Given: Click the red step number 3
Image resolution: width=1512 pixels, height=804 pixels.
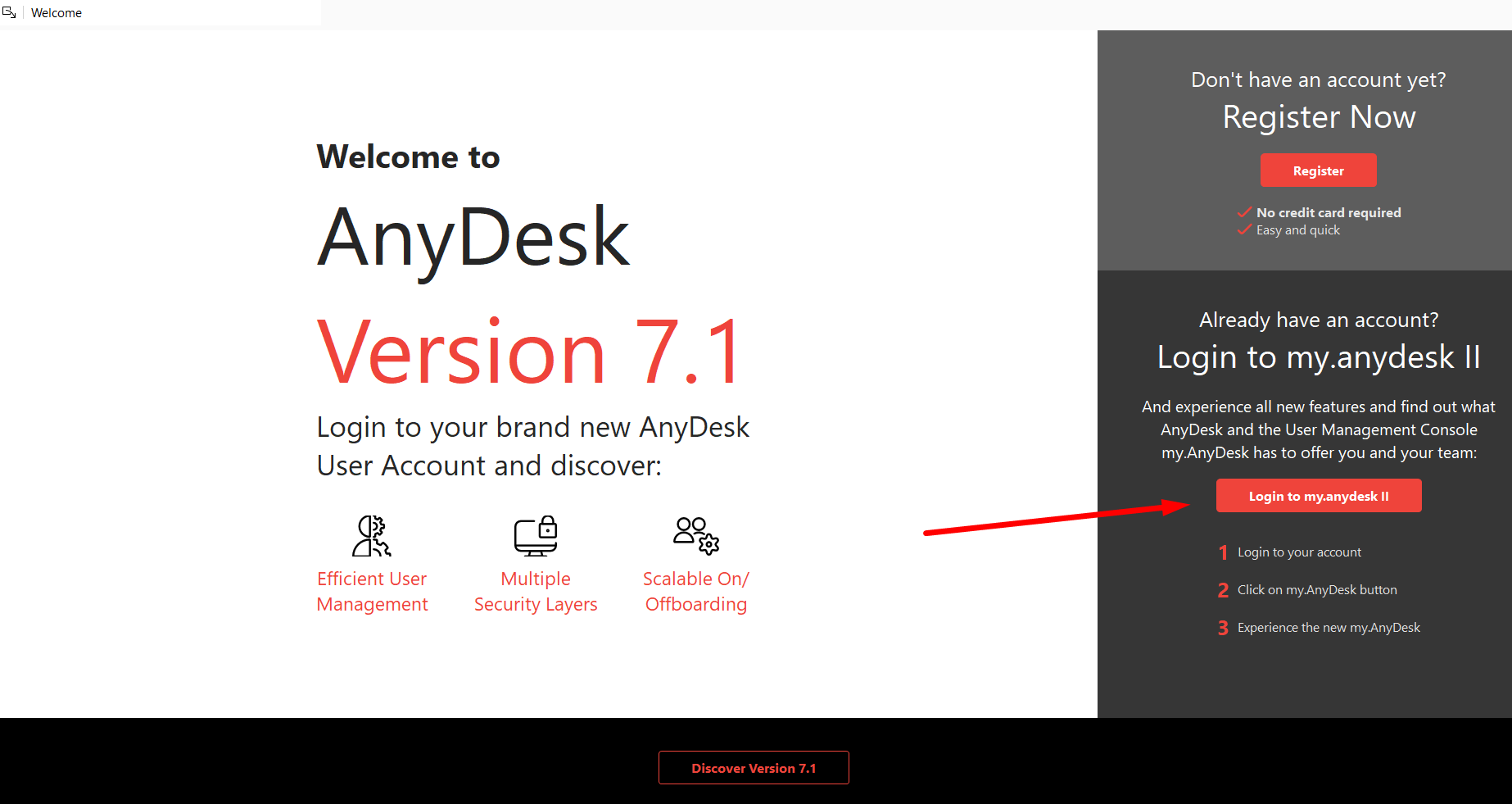Looking at the screenshot, I should (x=1223, y=628).
